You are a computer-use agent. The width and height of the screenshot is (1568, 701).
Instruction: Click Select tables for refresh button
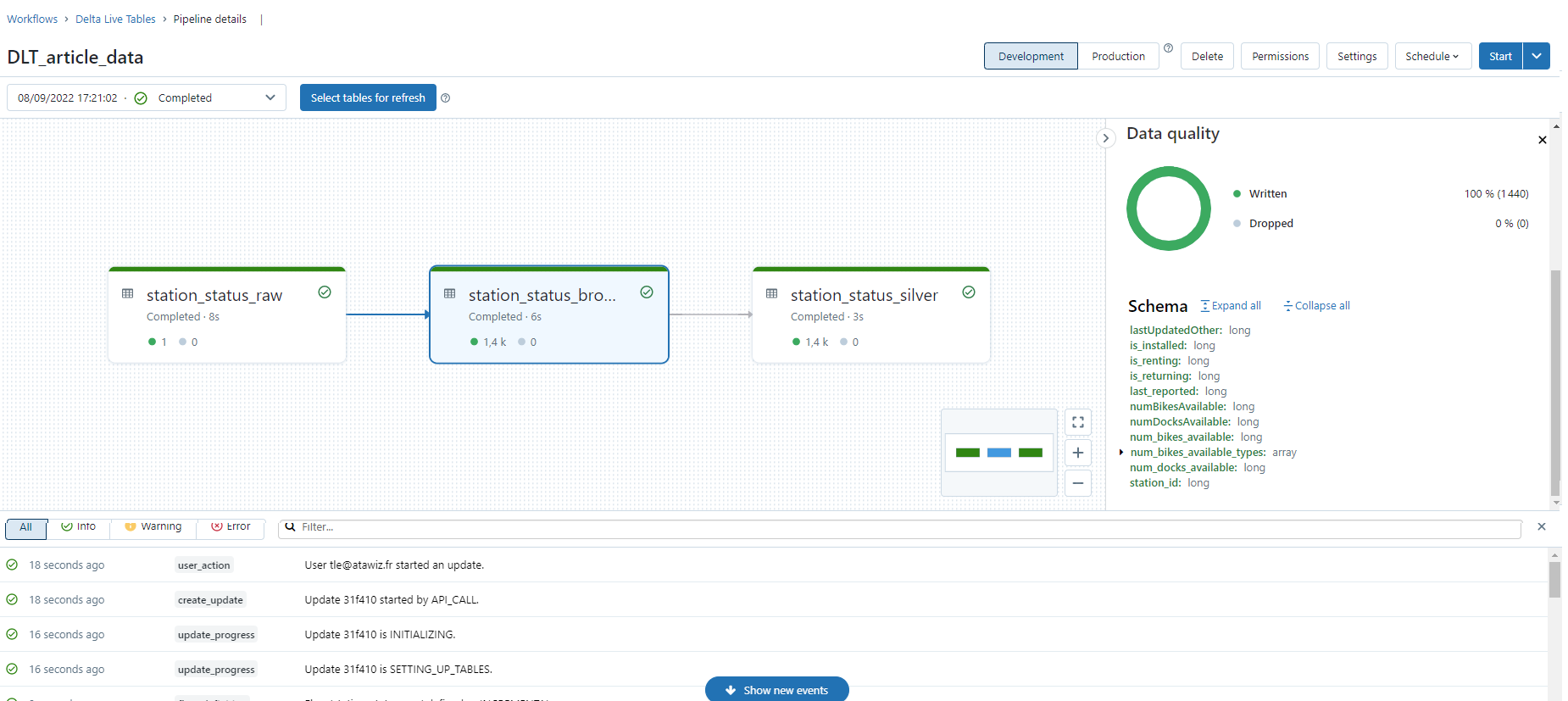coord(368,98)
